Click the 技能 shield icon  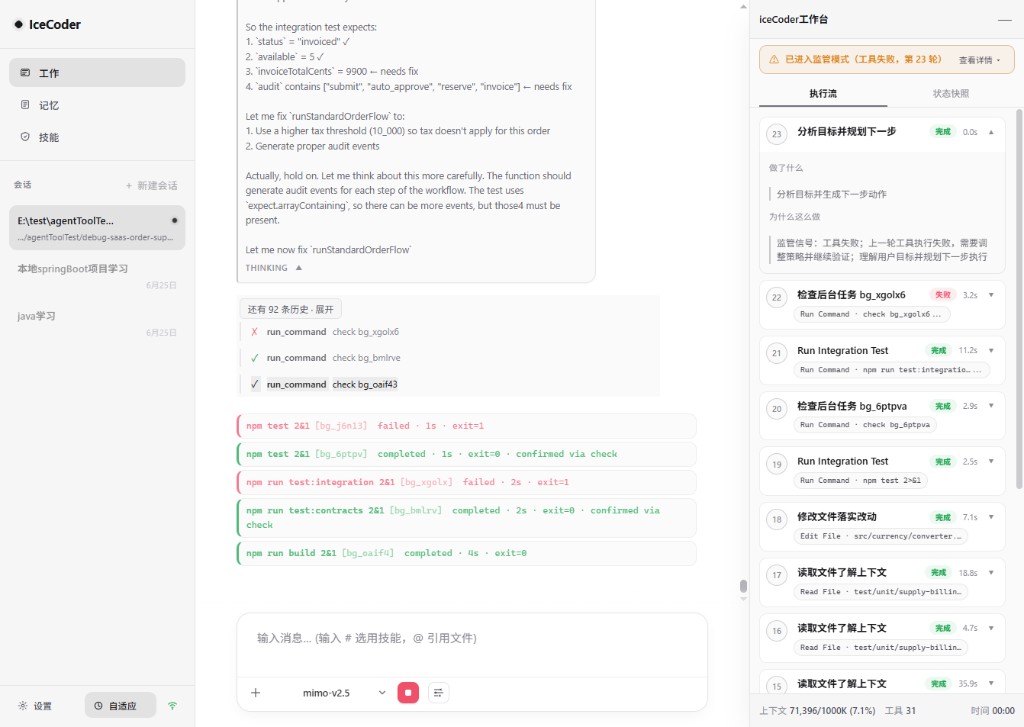click(25, 137)
